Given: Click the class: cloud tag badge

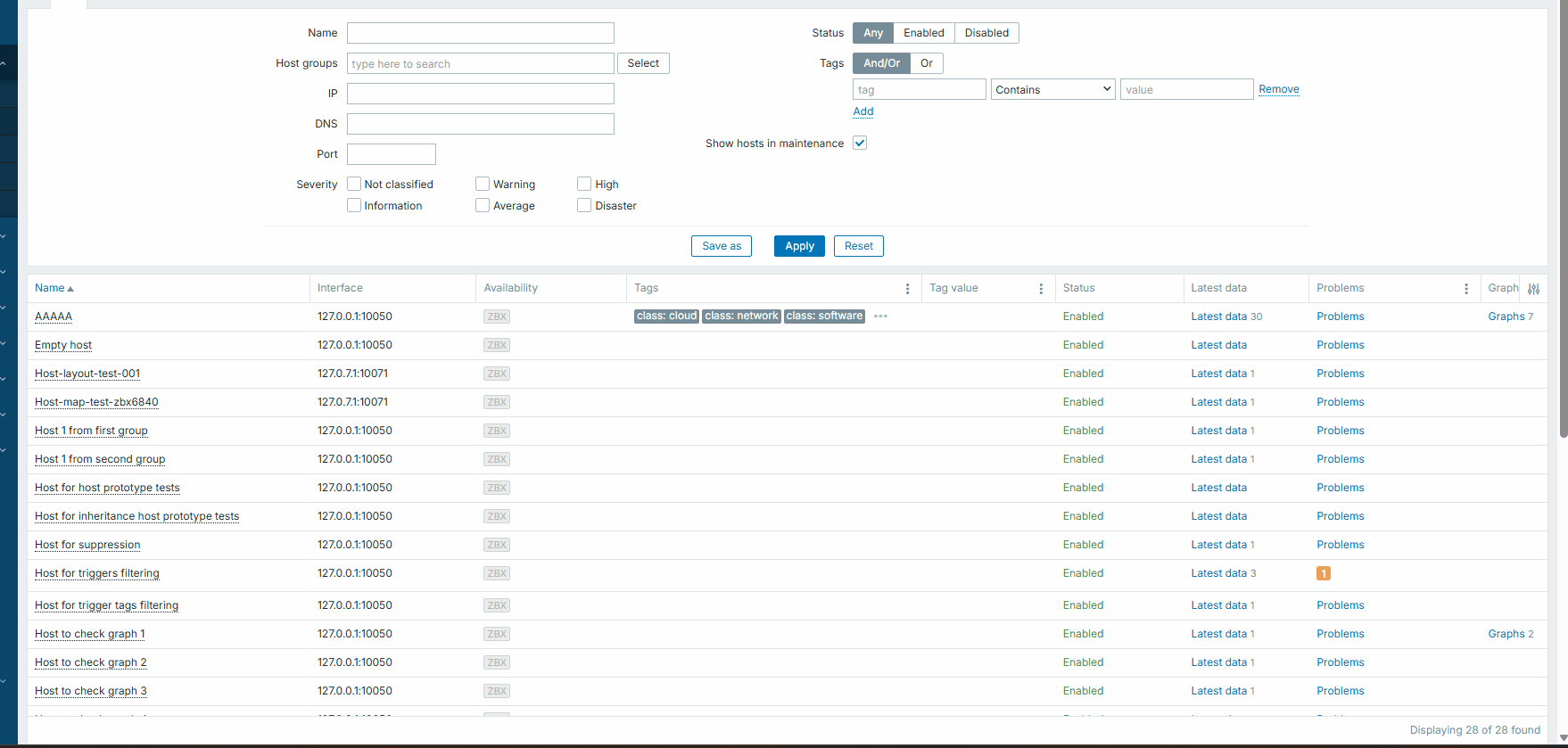Looking at the screenshot, I should click(x=666, y=316).
